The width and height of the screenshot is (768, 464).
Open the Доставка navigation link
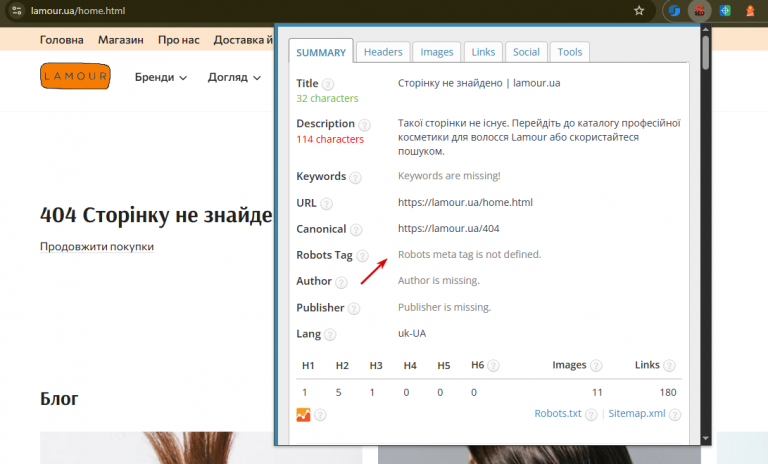pos(243,40)
